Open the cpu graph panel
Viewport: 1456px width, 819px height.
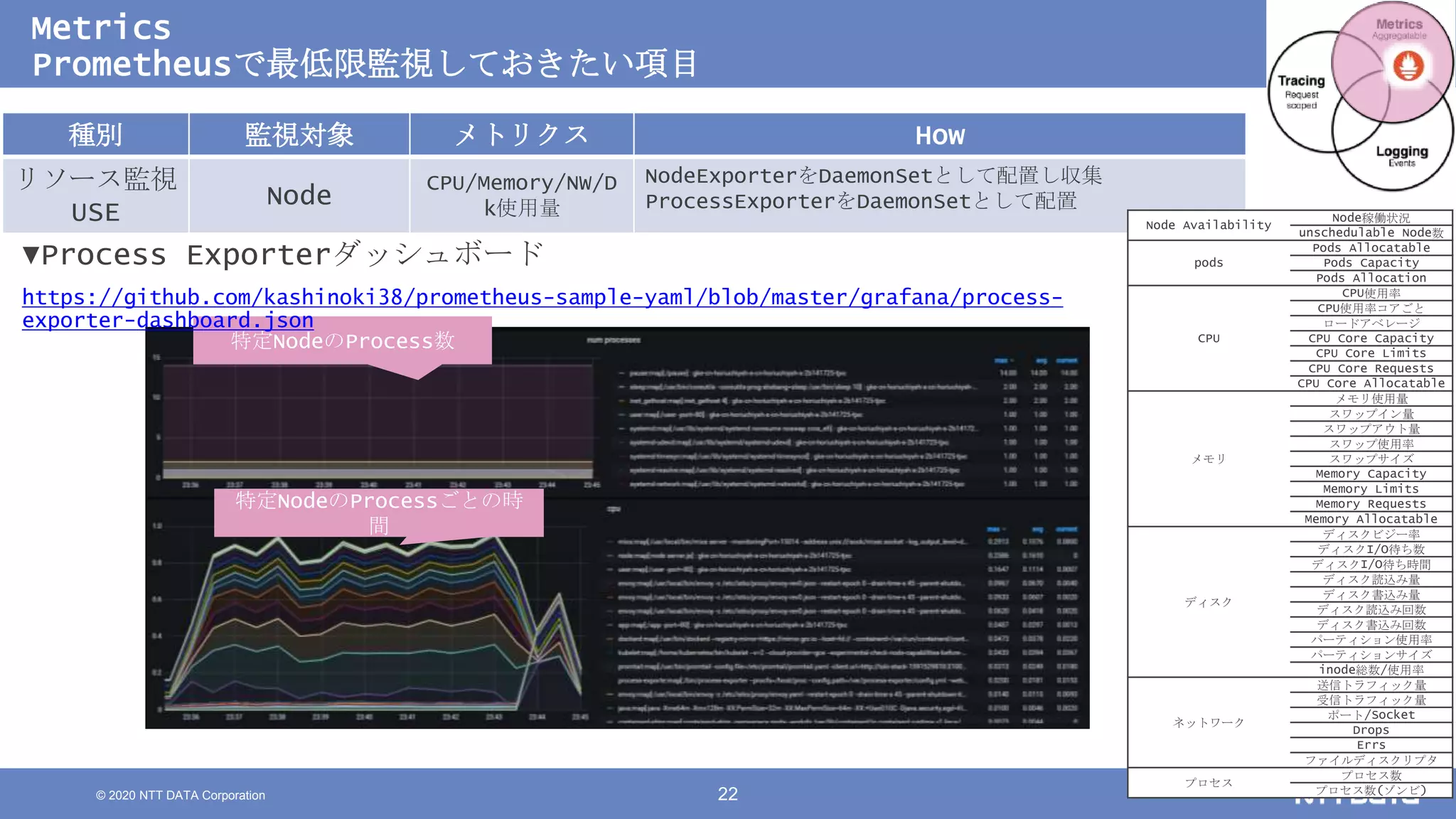(617, 614)
